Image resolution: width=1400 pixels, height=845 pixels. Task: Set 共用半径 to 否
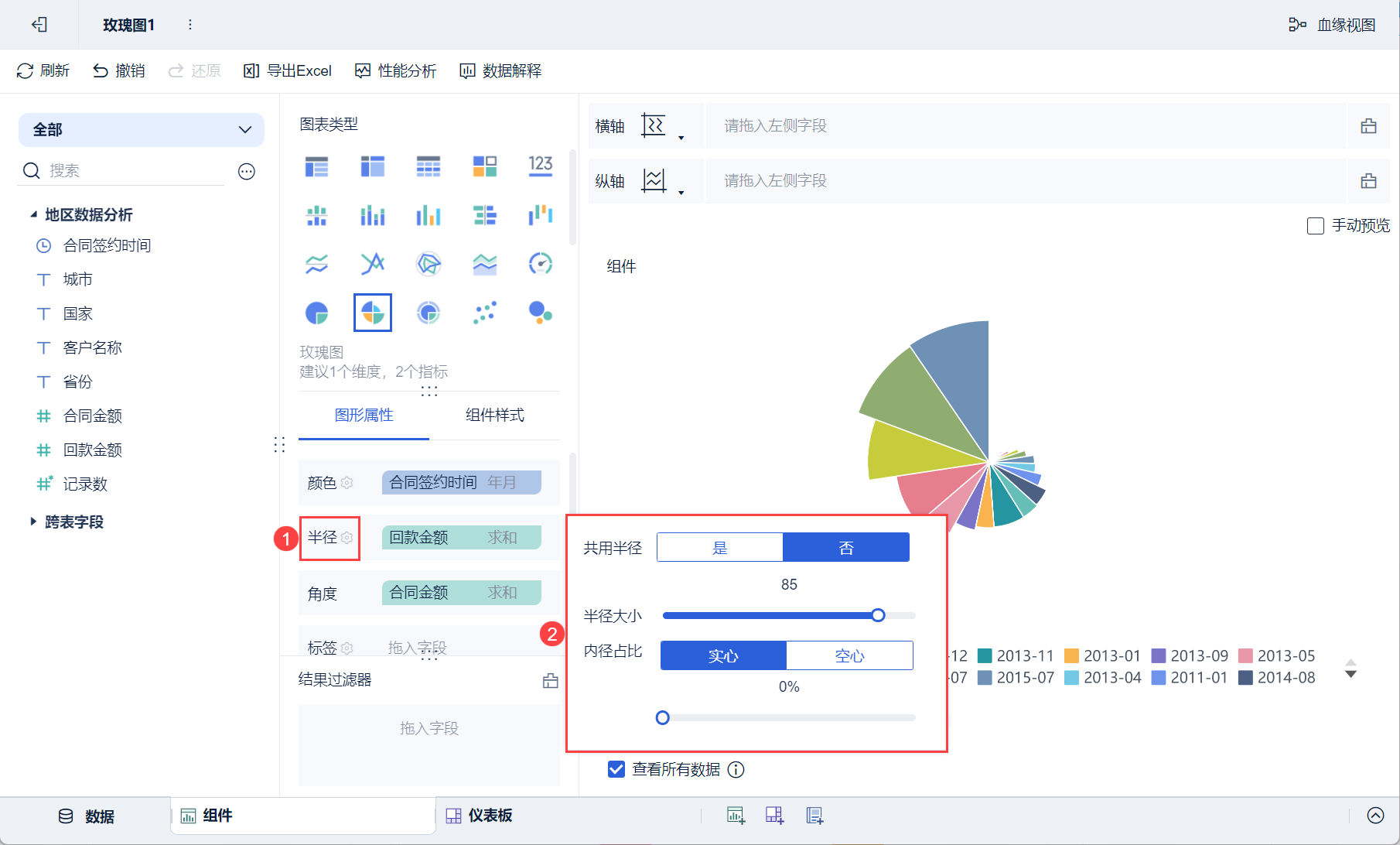846,548
